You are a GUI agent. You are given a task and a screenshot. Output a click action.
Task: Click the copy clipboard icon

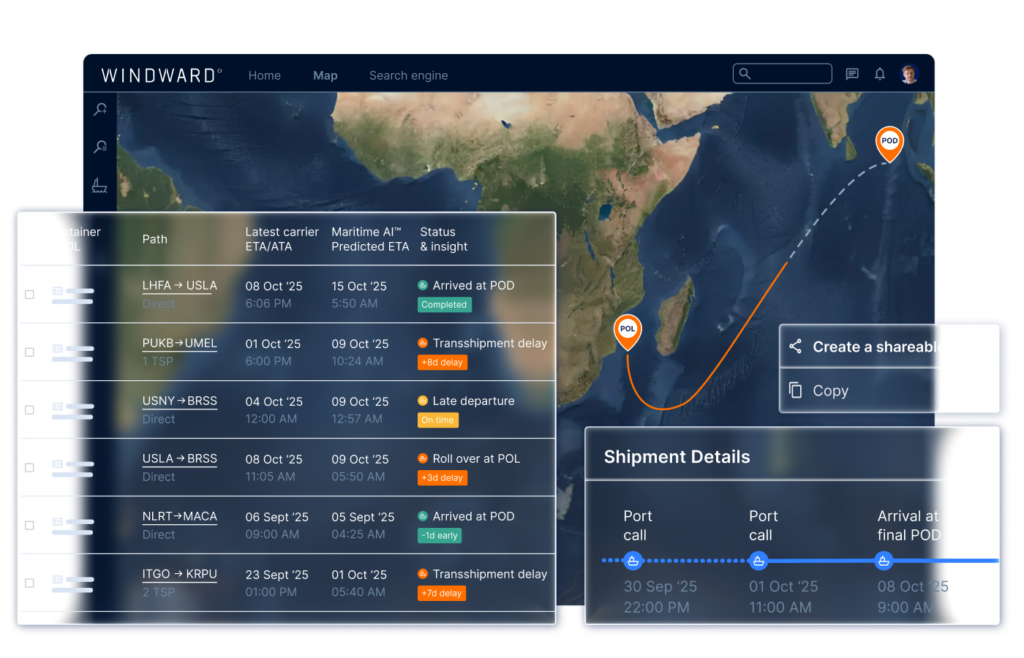pyautogui.click(x=795, y=390)
